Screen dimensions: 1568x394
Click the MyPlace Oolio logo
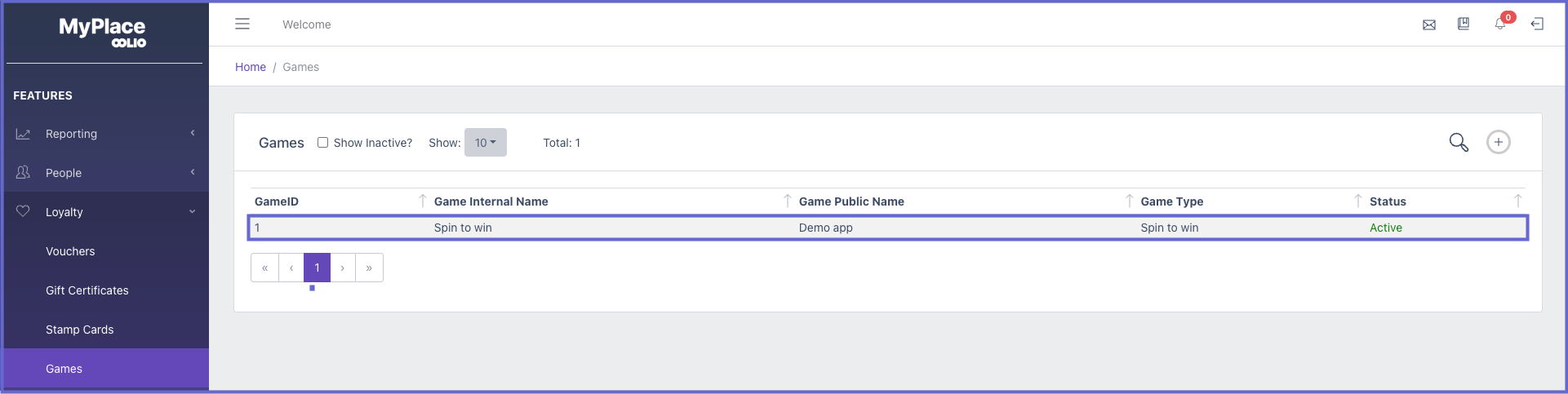pos(103,32)
